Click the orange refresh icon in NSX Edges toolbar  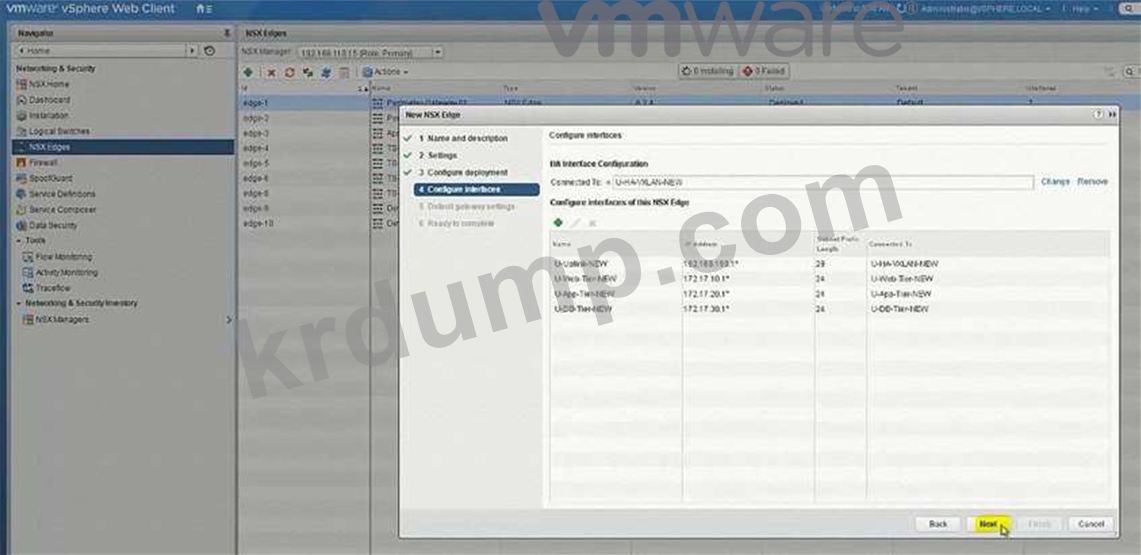(290, 72)
